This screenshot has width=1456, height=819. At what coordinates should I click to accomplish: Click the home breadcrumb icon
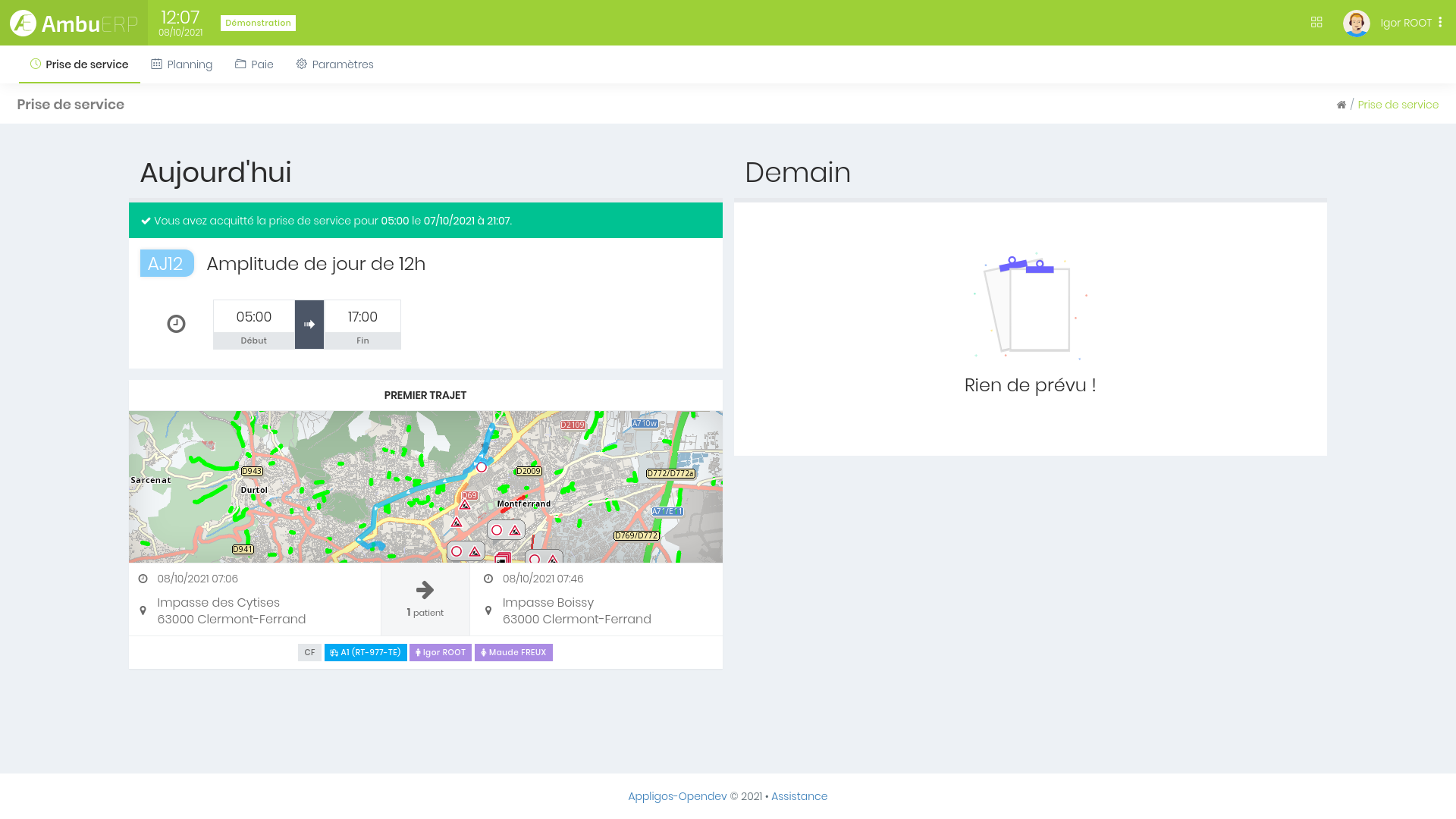[x=1341, y=105]
